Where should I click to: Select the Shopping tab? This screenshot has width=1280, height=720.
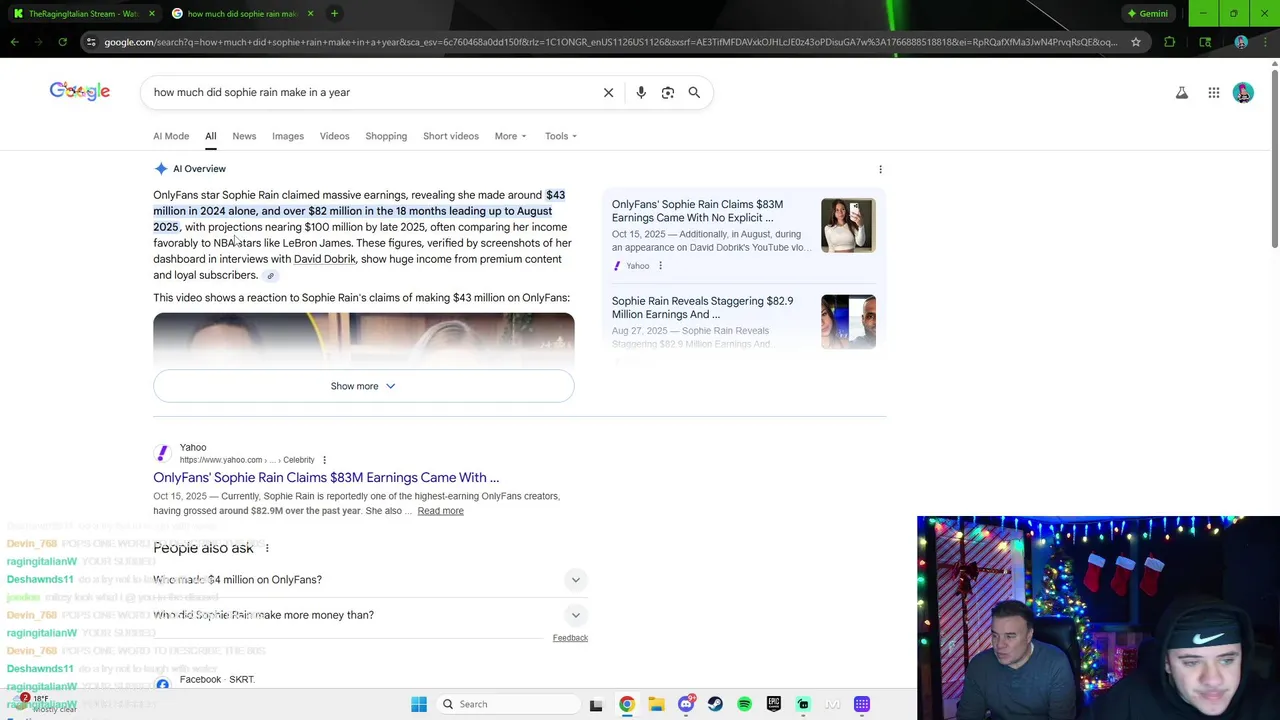tap(386, 136)
